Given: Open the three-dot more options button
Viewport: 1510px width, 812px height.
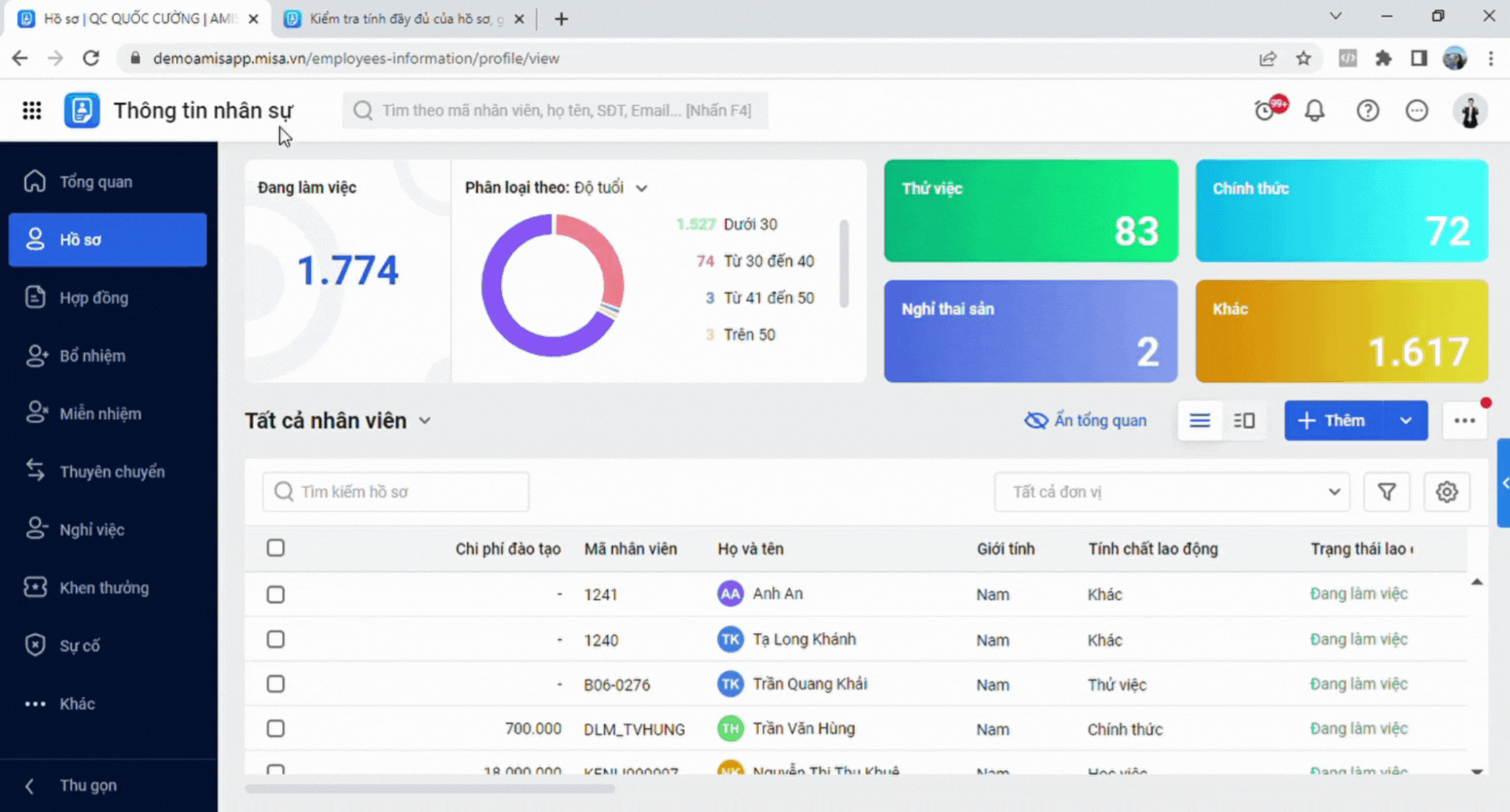Looking at the screenshot, I should 1464,421.
